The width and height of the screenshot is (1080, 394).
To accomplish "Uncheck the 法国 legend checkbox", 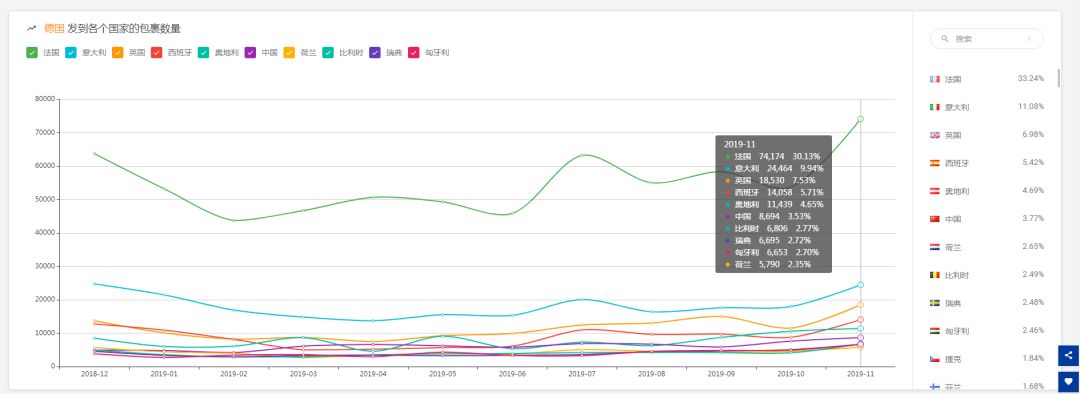I will click(x=32, y=52).
